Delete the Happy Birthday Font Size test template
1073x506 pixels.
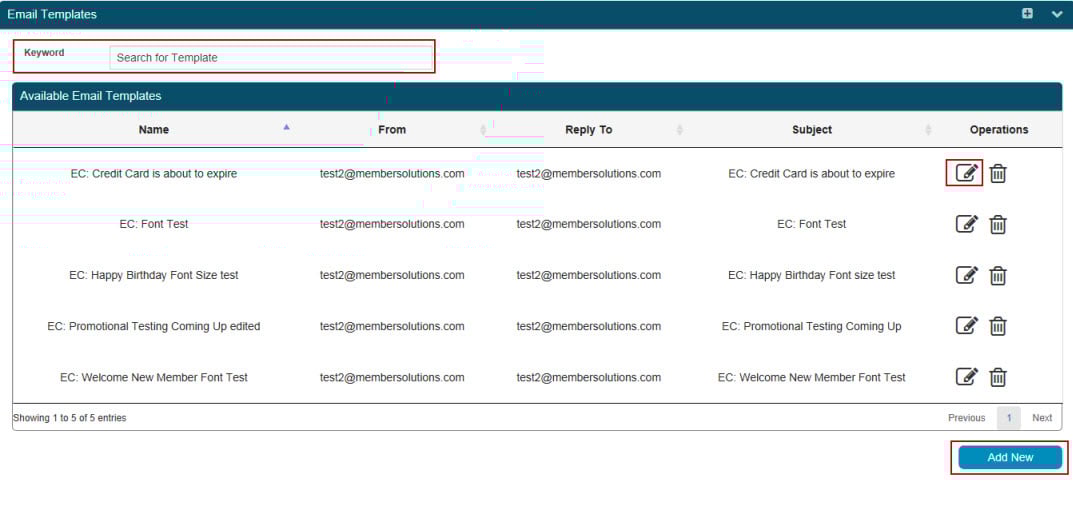(x=997, y=275)
